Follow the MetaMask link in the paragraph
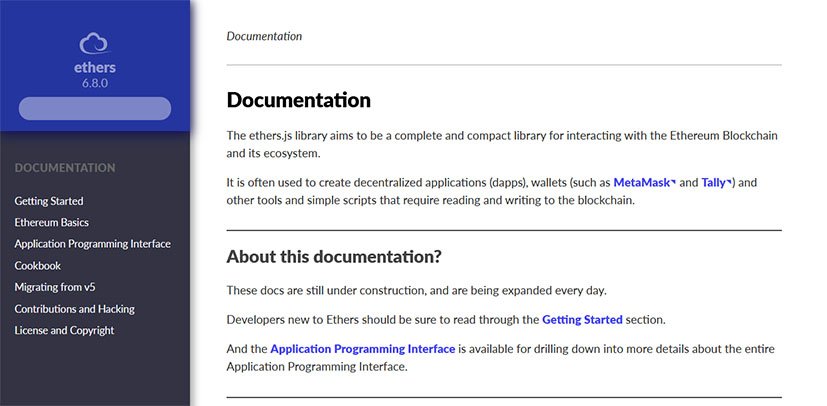 pyautogui.click(x=640, y=183)
